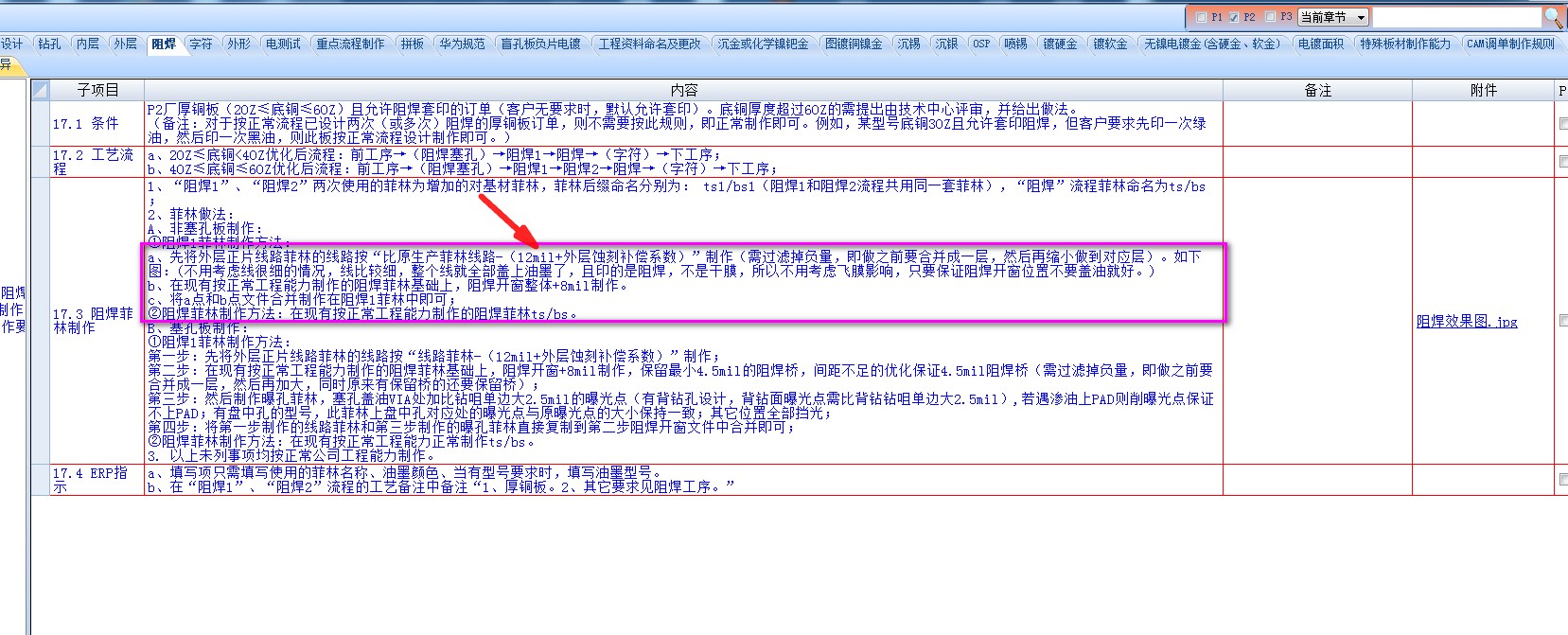Image resolution: width=1568 pixels, height=635 pixels.
Task: Open the CAM调单制作规则 tab
Action: [1510, 44]
